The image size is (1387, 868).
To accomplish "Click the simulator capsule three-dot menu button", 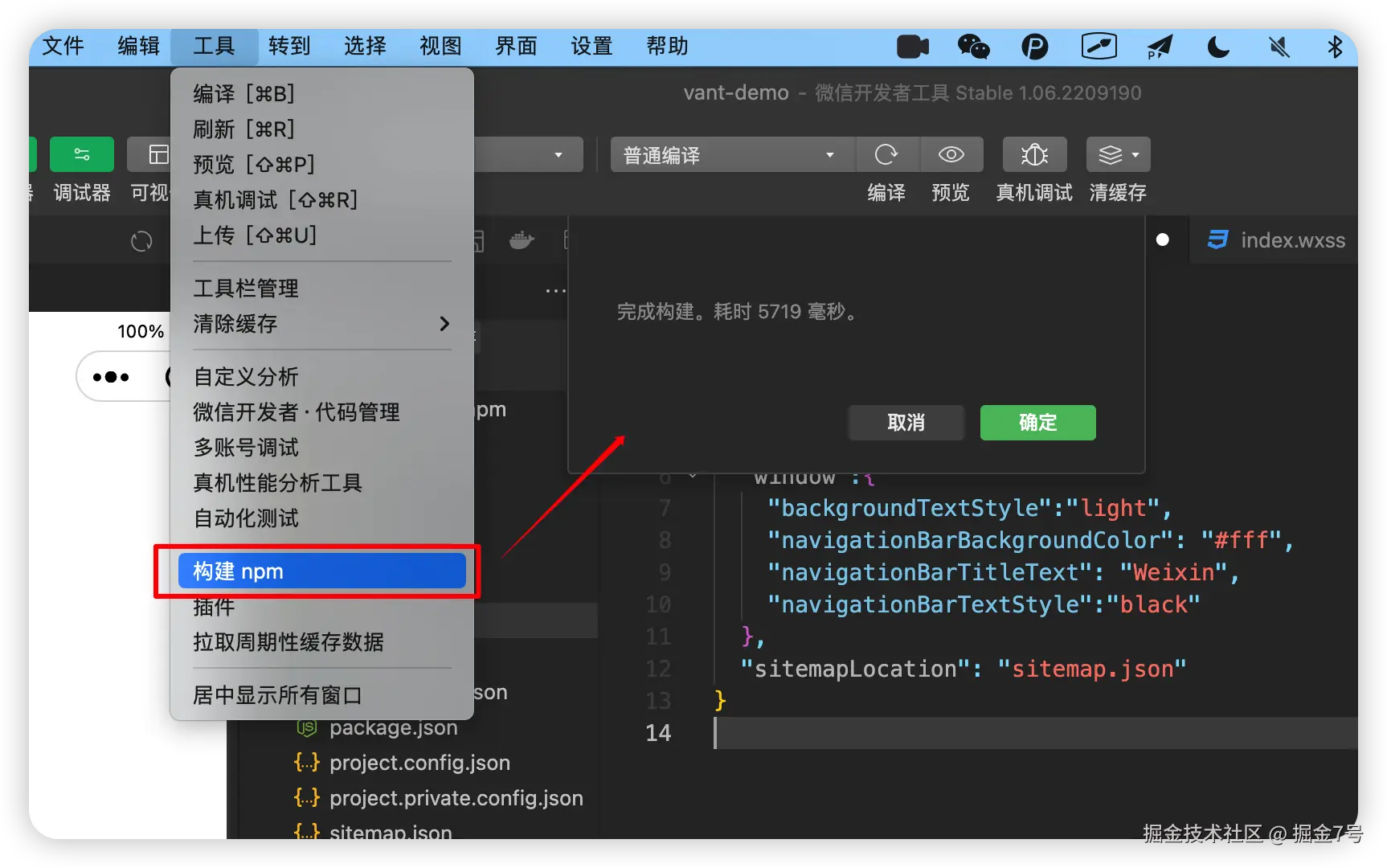I will [x=111, y=377].
